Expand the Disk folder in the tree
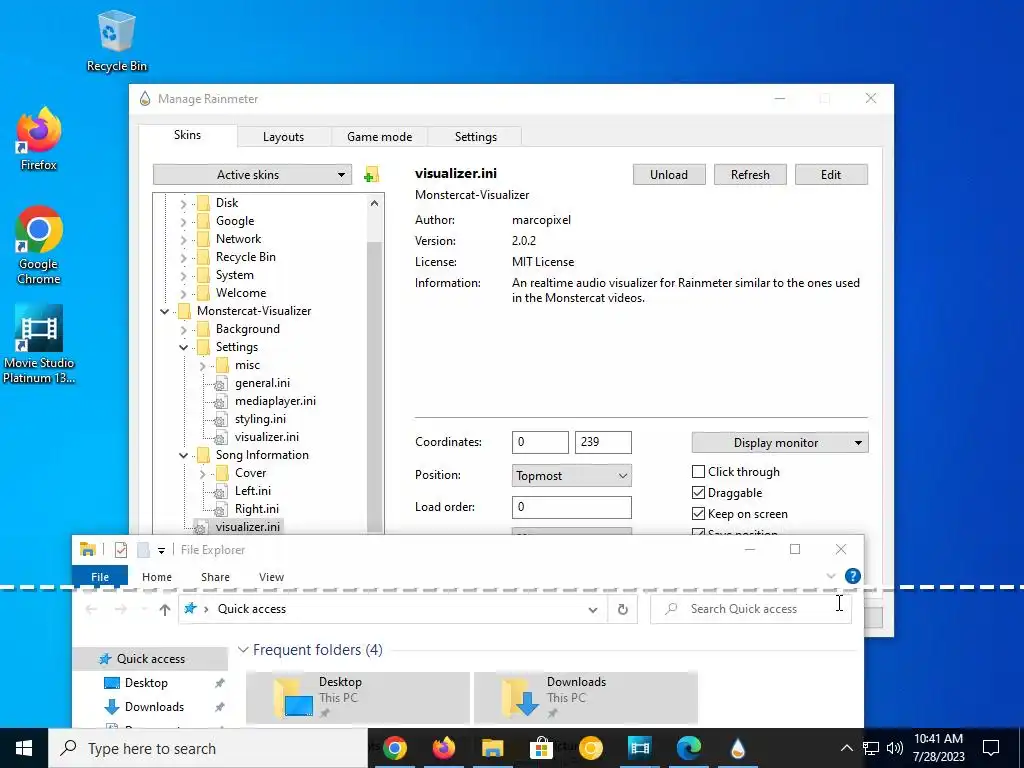The width and height of the screenshot is (1024, 768). pos(184,203)
